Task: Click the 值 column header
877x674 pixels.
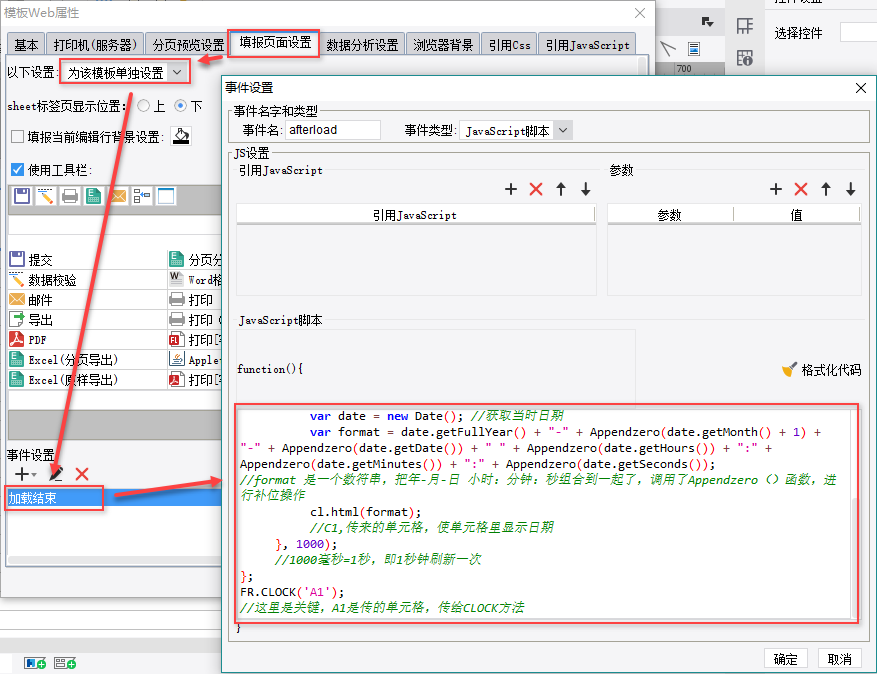Action: click(796, 215)
